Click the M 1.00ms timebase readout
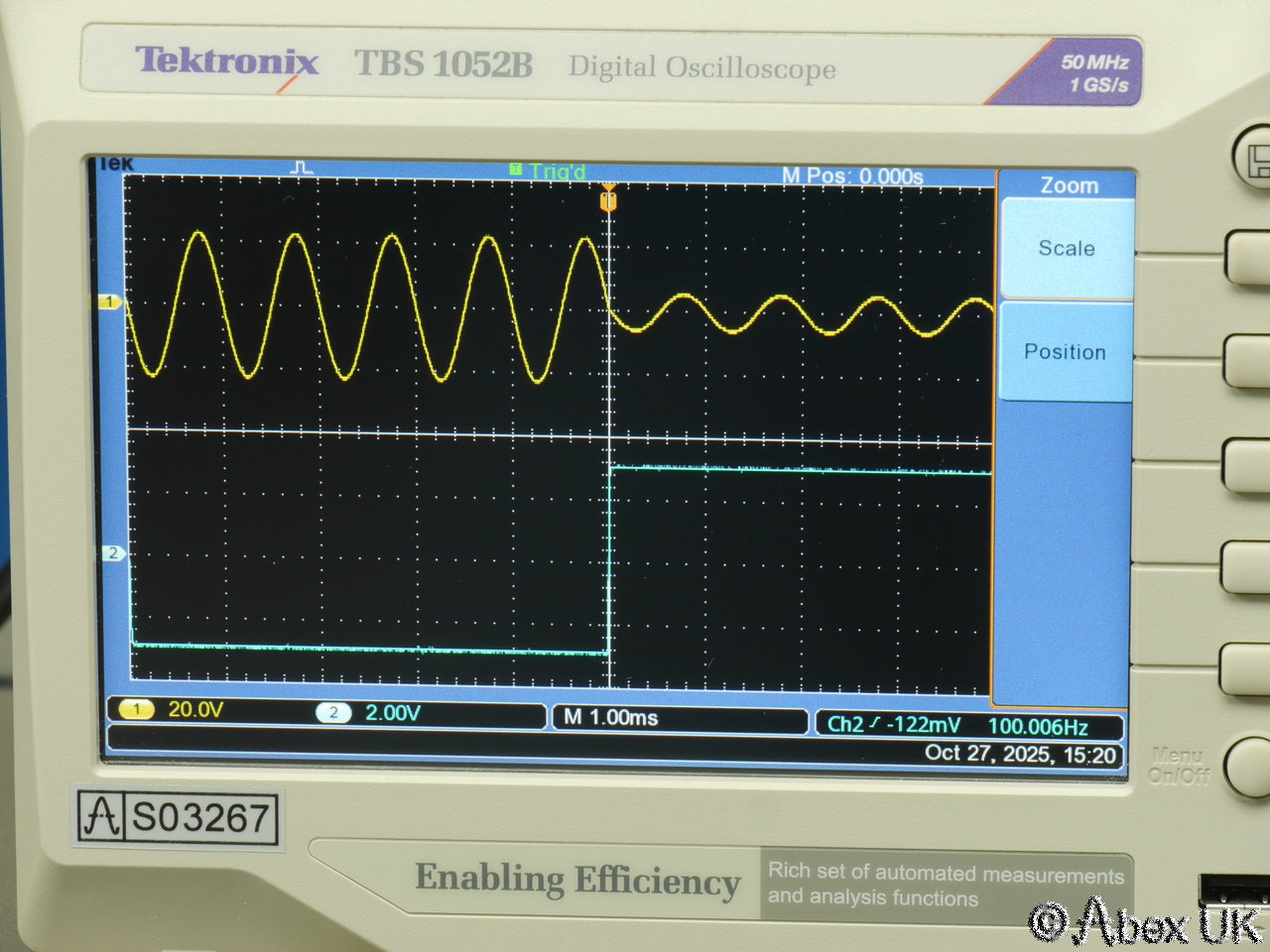Viewport: 1270px width, 952px height. 611,717
